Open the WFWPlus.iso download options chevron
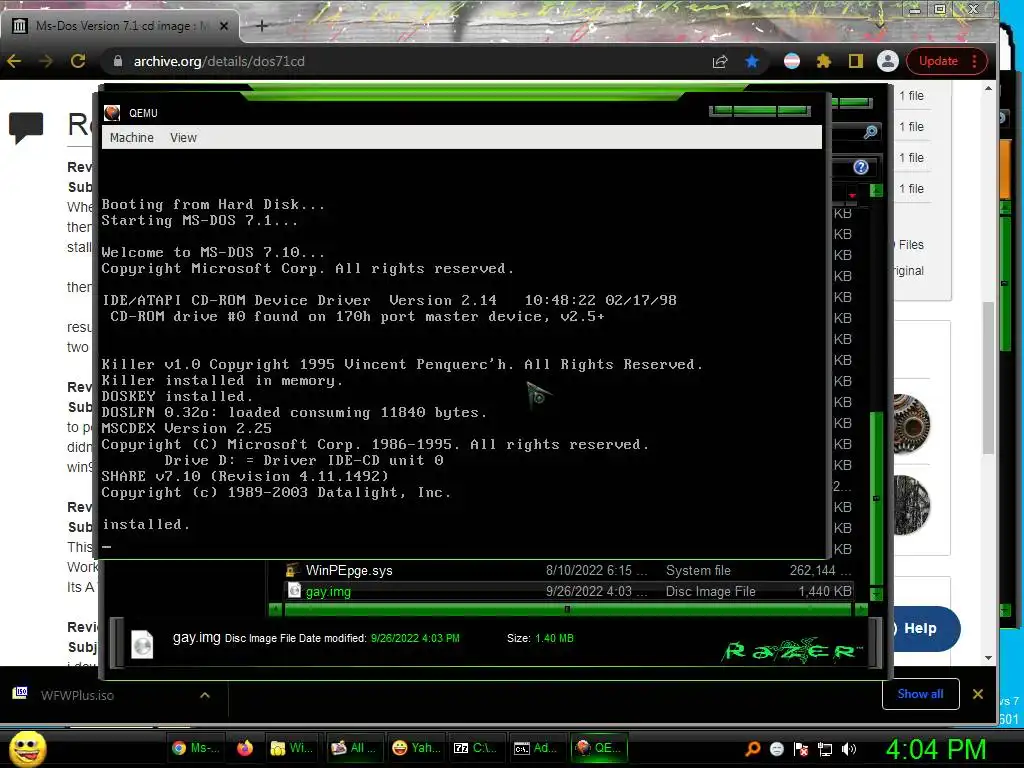Image resolution: width=1024 pixels, height=768 pixels. tap(204, 695)
